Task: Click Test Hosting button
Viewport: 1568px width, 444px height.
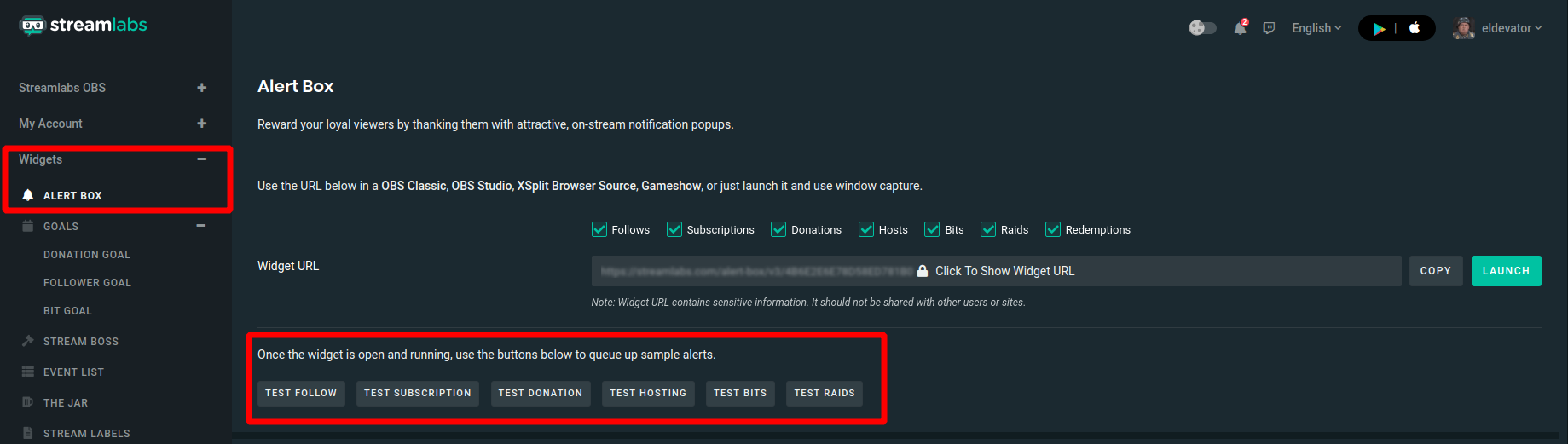Action: [x=648, y=394]
